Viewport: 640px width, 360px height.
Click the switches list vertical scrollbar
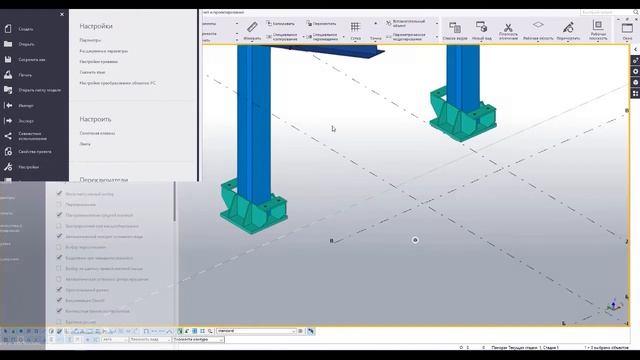tap(175, 202)
